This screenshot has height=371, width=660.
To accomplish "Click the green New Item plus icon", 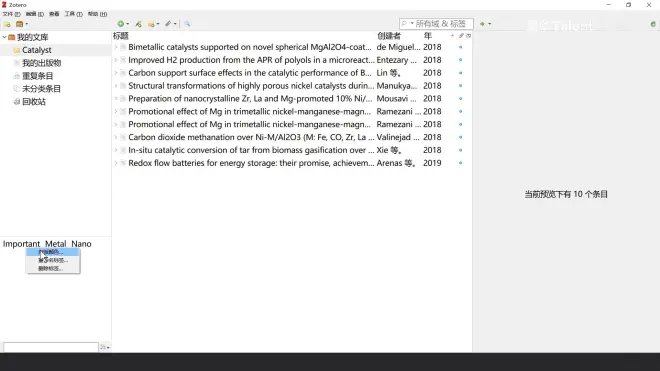I will (121, 24).
